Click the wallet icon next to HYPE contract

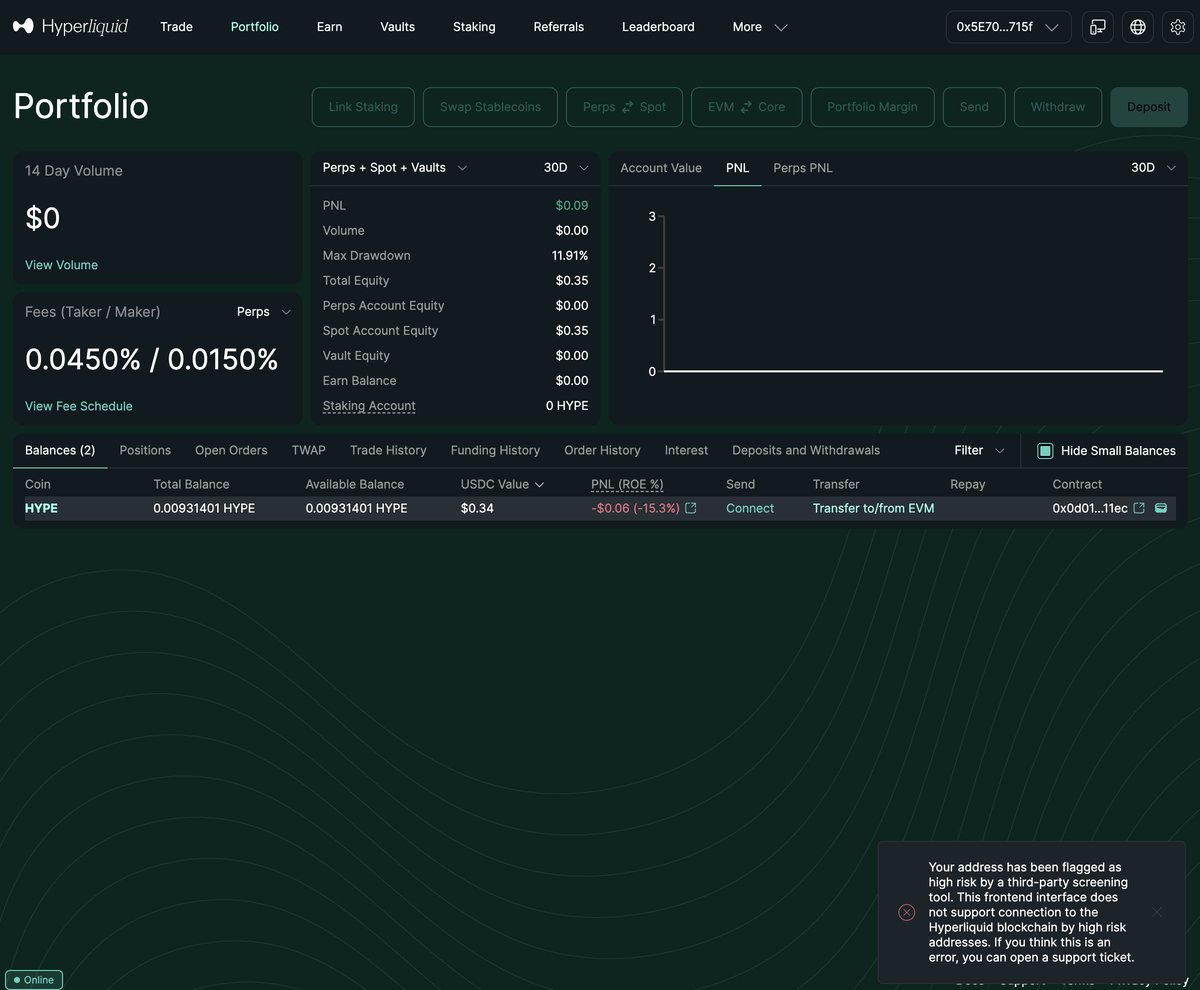[x=1161, y=508]
